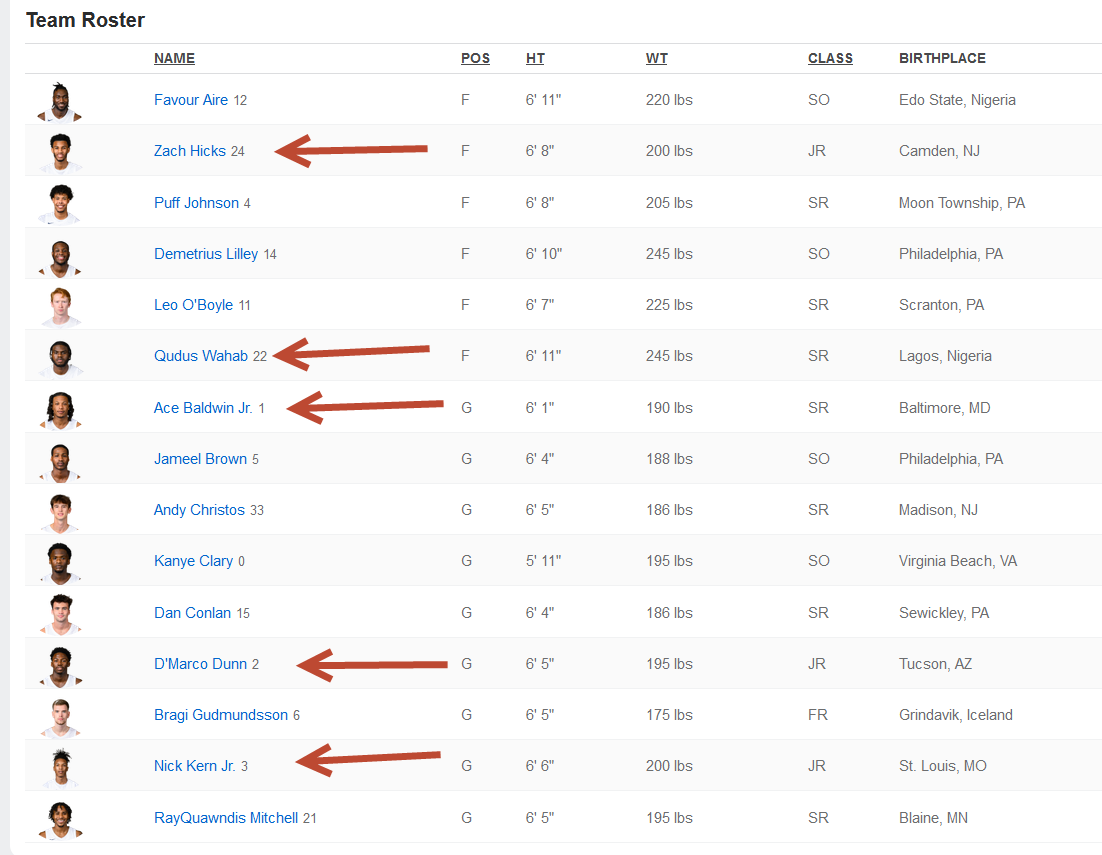Open D'Marco Dunn's player profile
The width and height of the screenshot is (1102, 855).
(200, 664)
